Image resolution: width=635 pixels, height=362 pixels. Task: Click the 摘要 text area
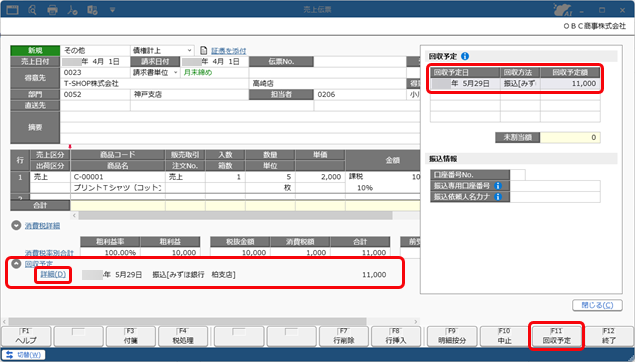(x=240, y=127)
